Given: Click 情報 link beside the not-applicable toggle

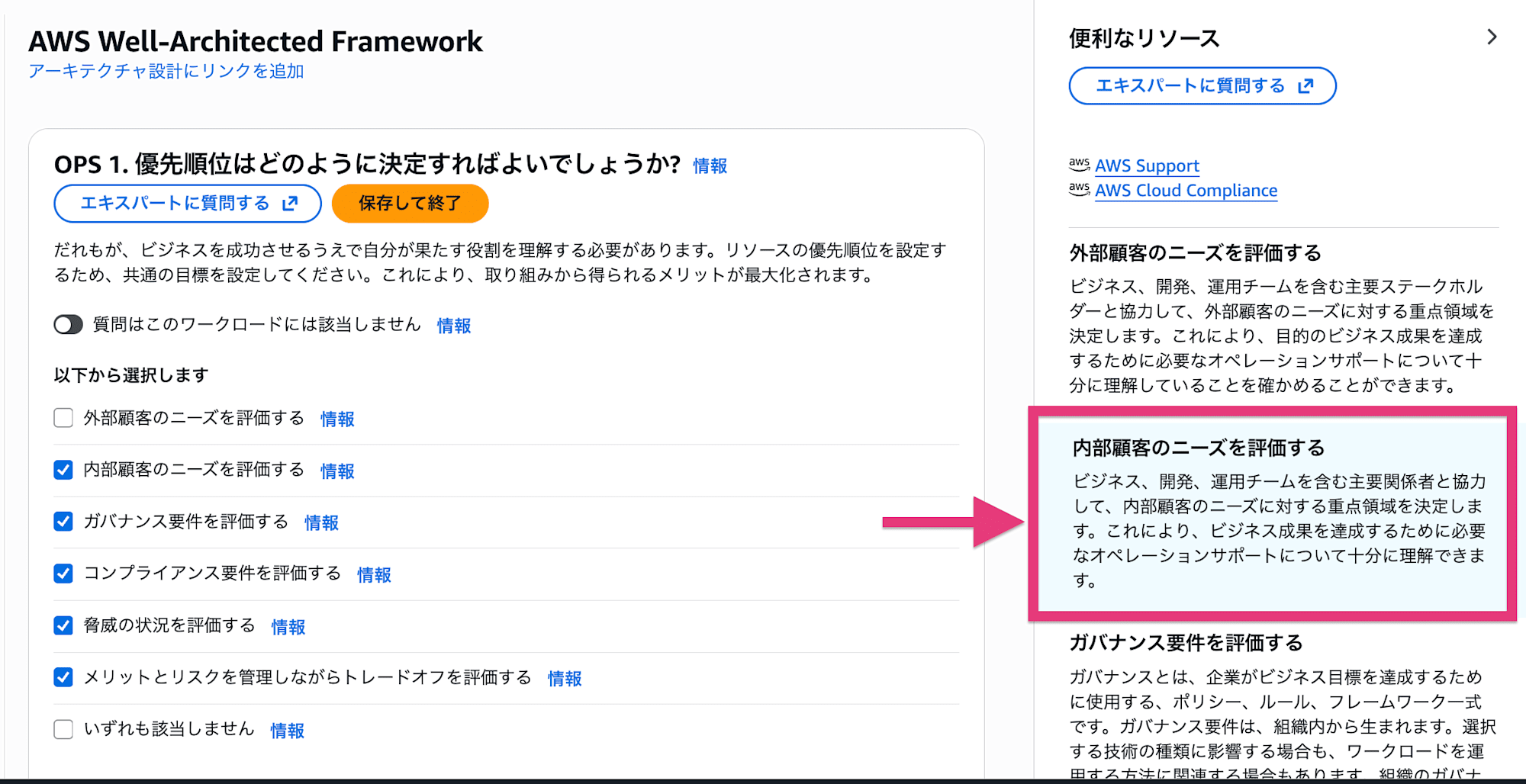Looking at the screenshot, I should pyautogui.click(x=454, y=326).
